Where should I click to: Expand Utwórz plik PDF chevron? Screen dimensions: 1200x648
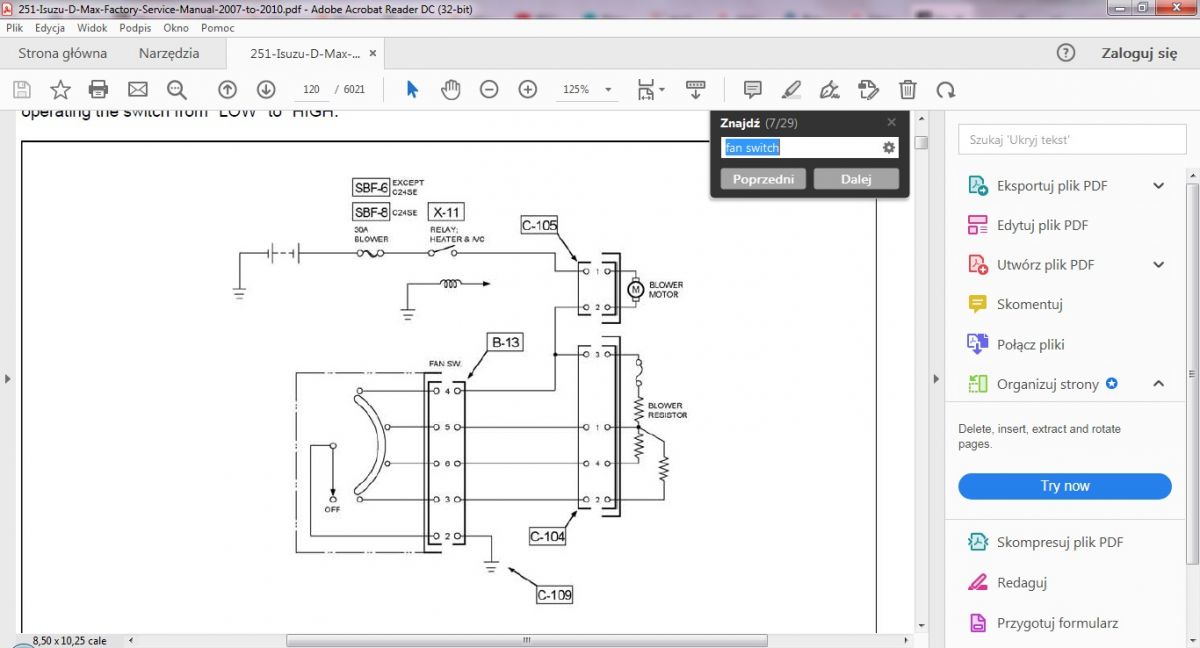(x=1159, y=265)
